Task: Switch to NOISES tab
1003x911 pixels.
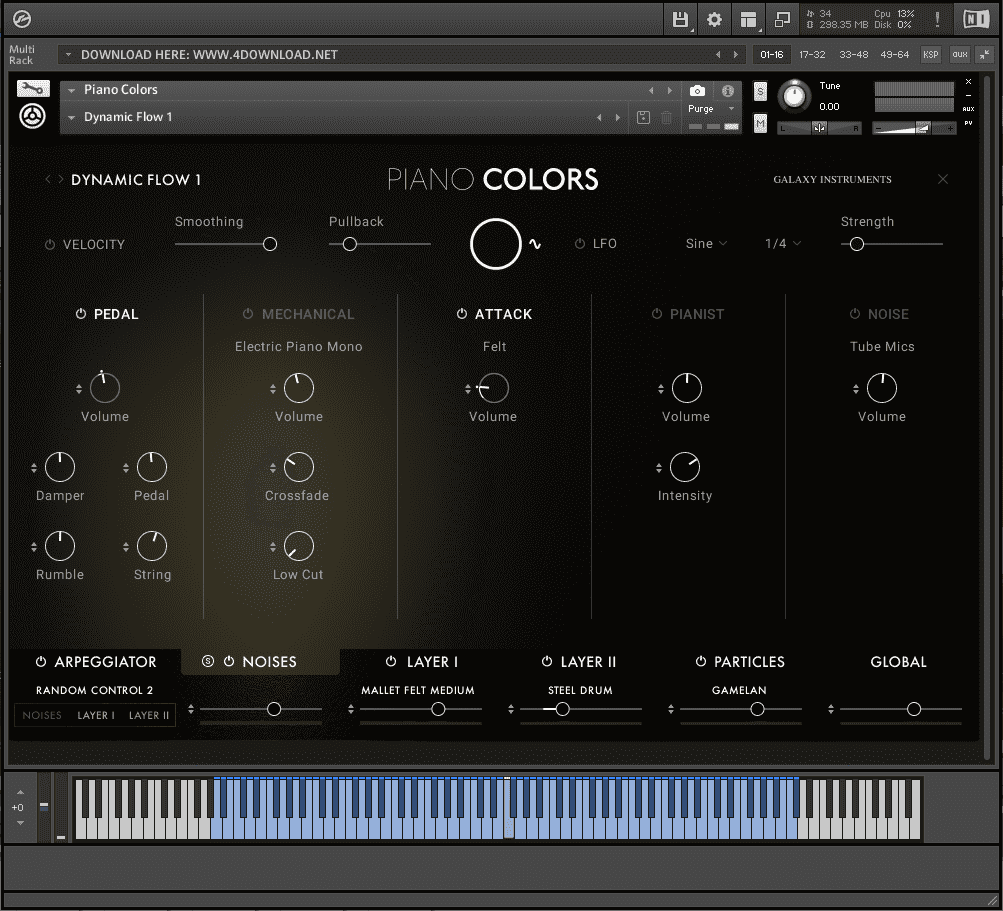Action: click(269, 661)
